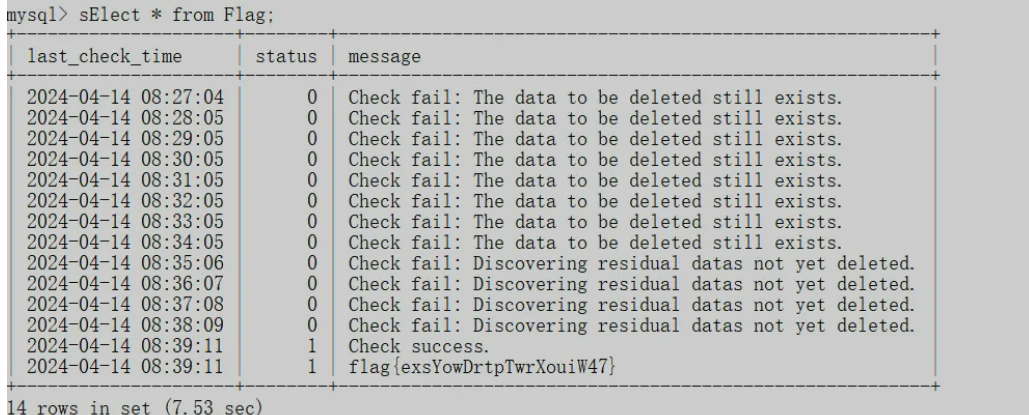Click status value 0 in 08:30:05 row
Screen dimensions: 1029x415
click(x=312, y=160)
